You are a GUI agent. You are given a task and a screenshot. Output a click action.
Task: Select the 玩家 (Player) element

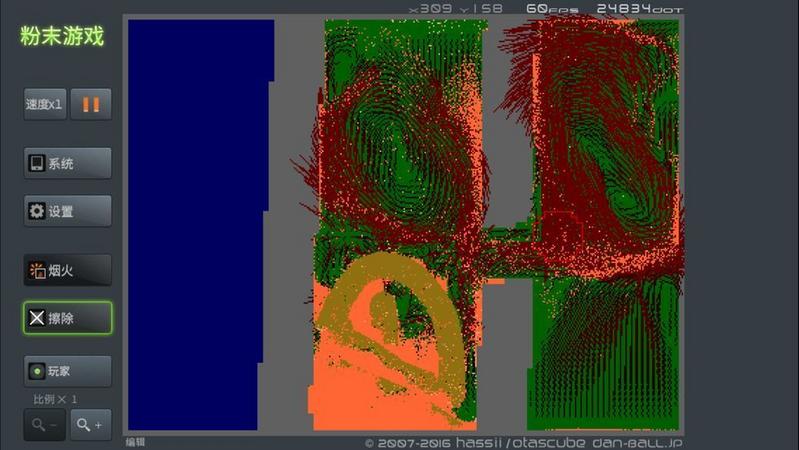point(67,371)
